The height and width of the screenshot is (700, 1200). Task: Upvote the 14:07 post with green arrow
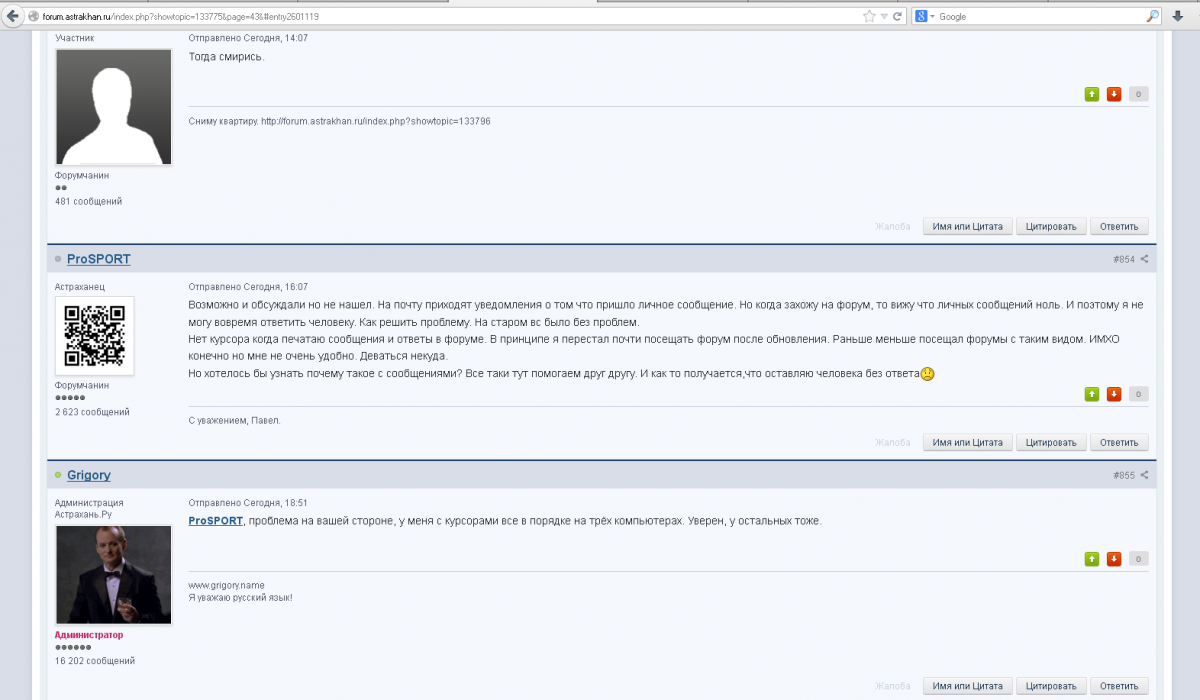pos(1092,94)
